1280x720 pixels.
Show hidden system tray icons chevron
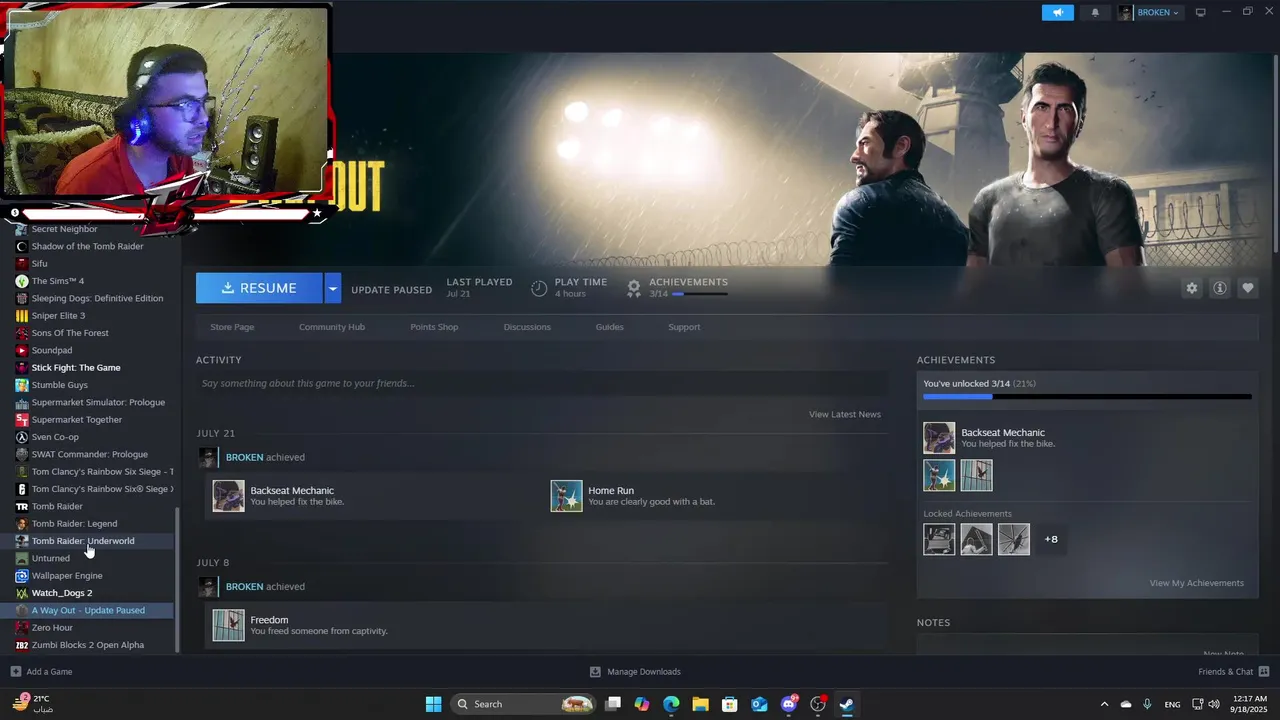[1104, 704]
